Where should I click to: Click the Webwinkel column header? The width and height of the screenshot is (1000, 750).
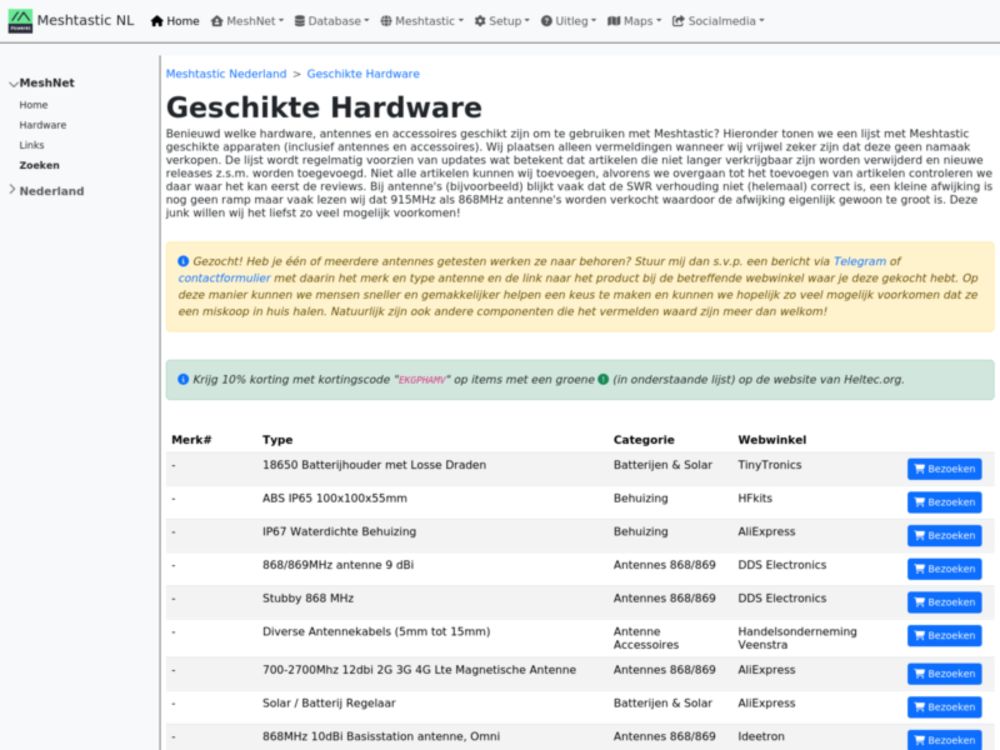tap(772, 439)
